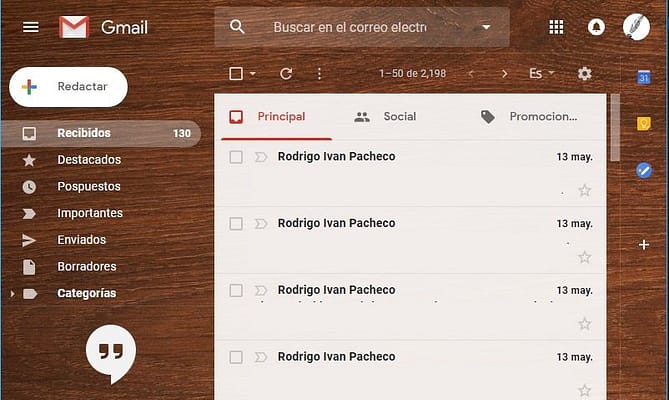The width and height of the screenshot is (669, 400).
Task: Select the third Rodrigo Ivan Pacheco email checkbox
Action: 236,290
